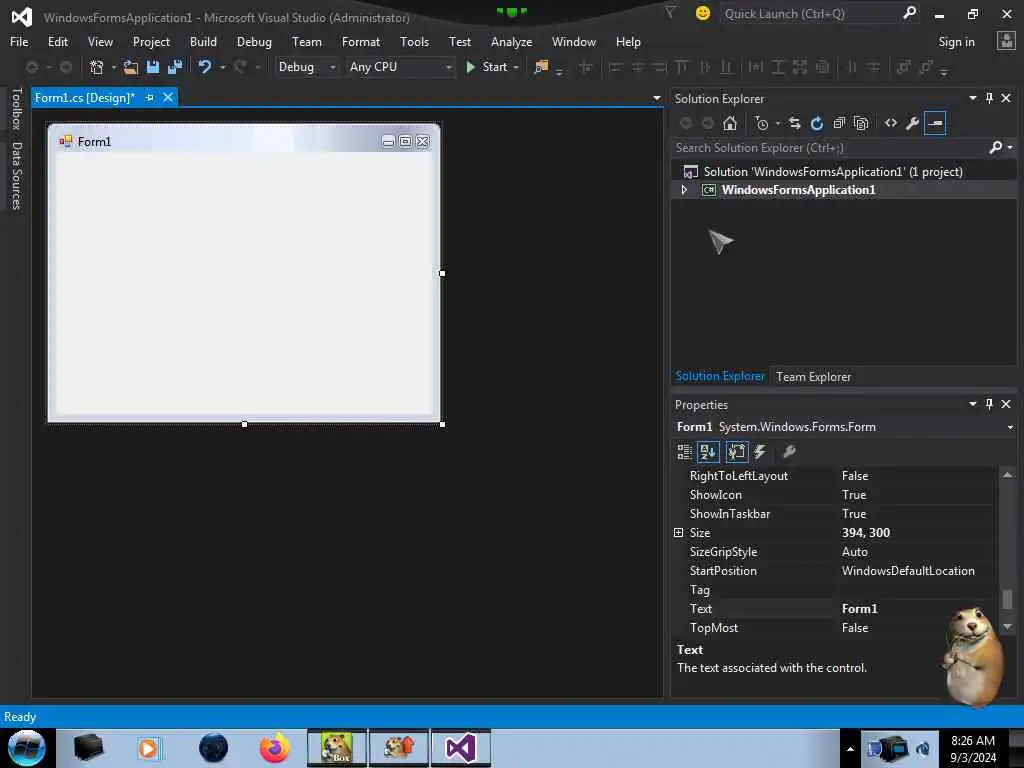1024x768 pixels.
Task: Click the Find in Files toolbar icon
Action: click(x=541, y=67)
